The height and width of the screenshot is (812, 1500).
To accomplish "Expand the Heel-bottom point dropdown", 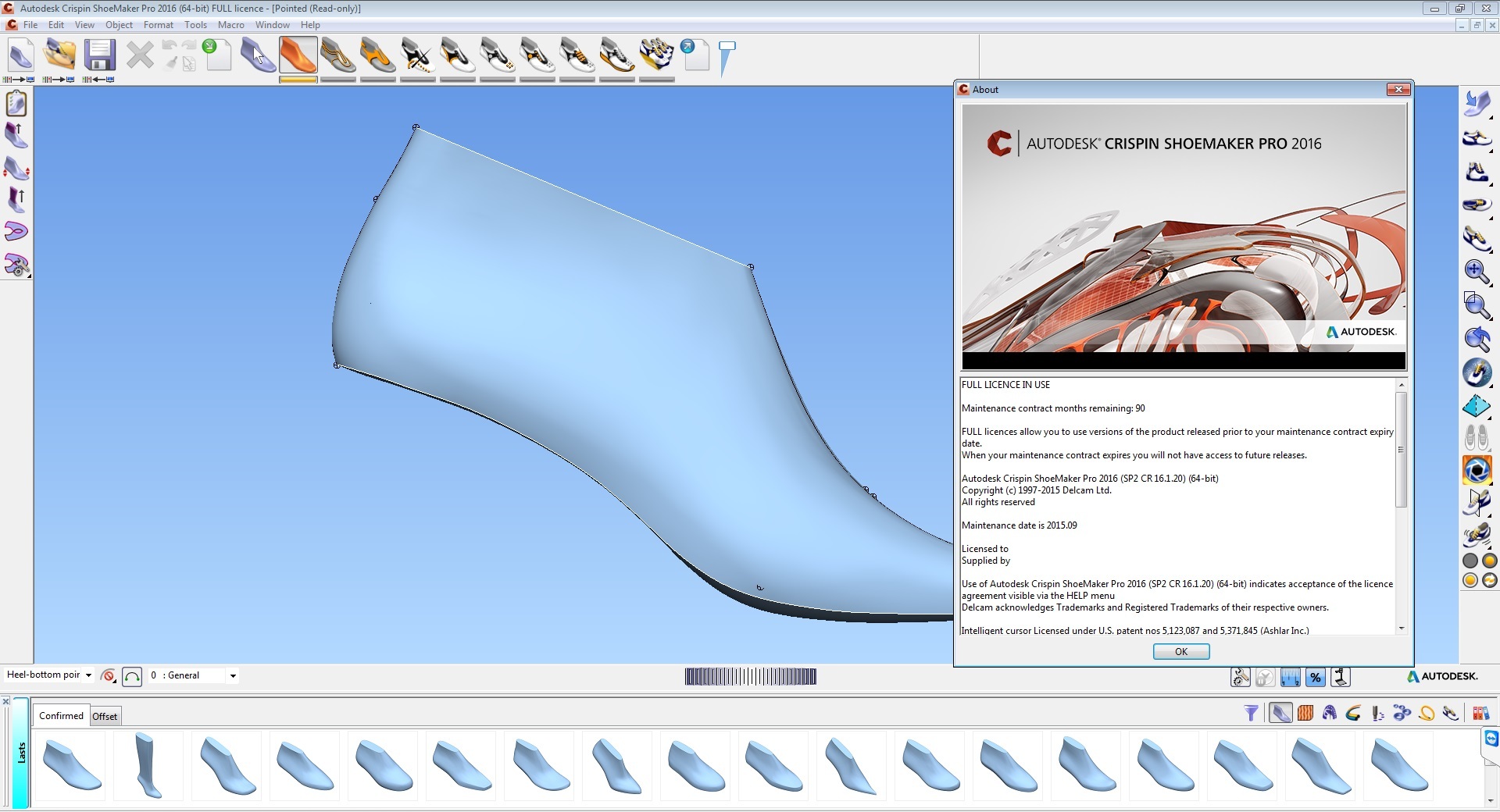I will click(x=88, y=675).
